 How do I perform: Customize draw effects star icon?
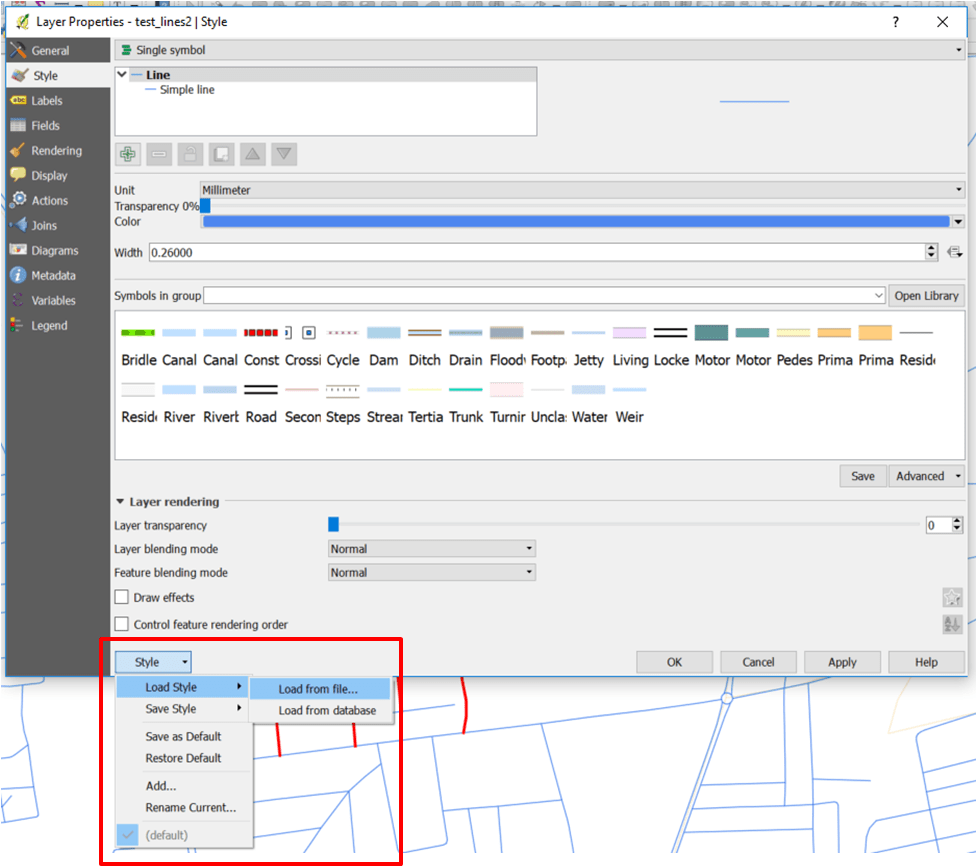tap(952, 597)
